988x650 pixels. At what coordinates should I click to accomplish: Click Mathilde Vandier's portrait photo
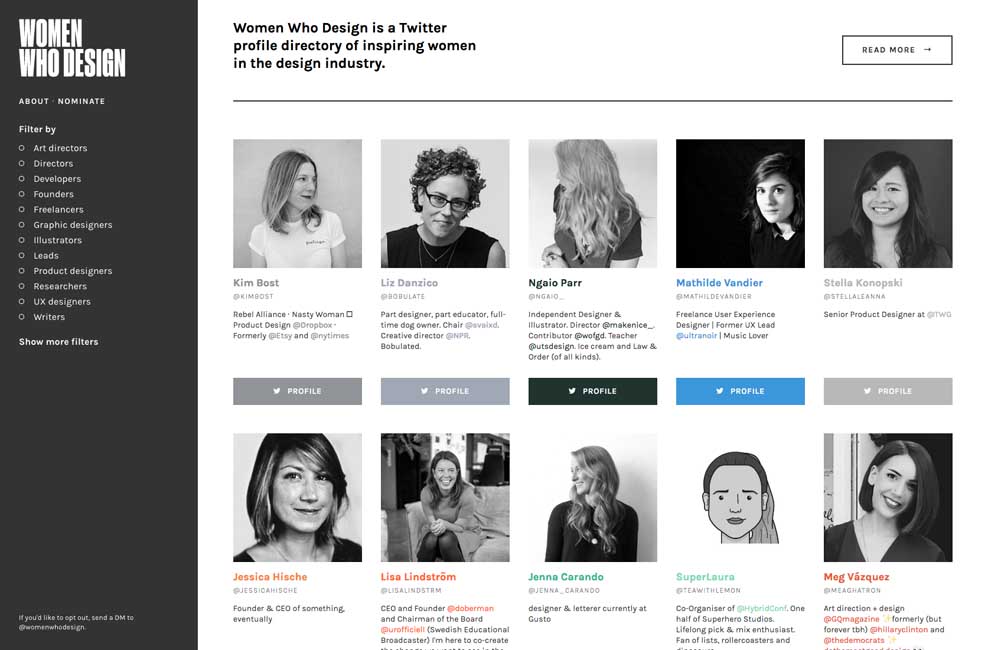pyautogui.click(x=740, y=203)
